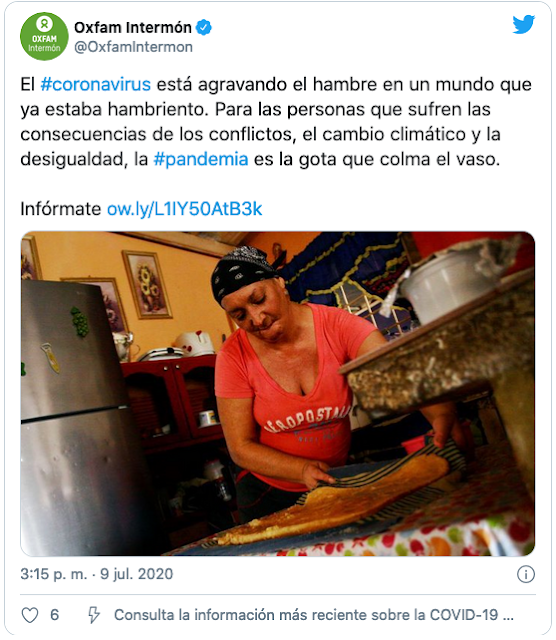
Task: Click the lightning bolt COVID-19 icon
Action: point(94,615)
